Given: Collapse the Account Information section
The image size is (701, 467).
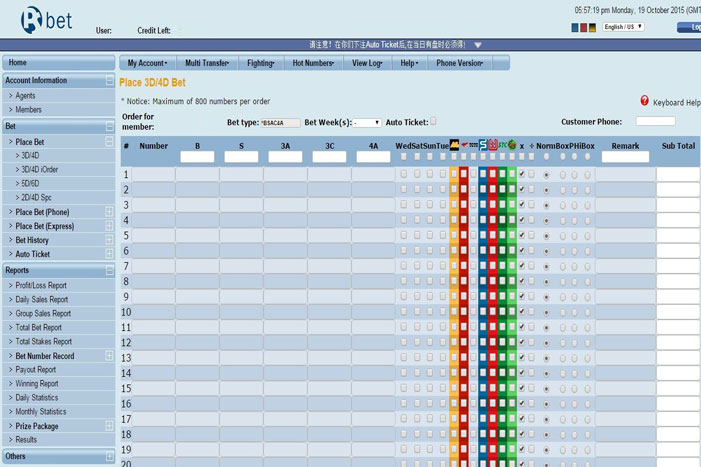Looking at the screenshot, I should (109, 81).
